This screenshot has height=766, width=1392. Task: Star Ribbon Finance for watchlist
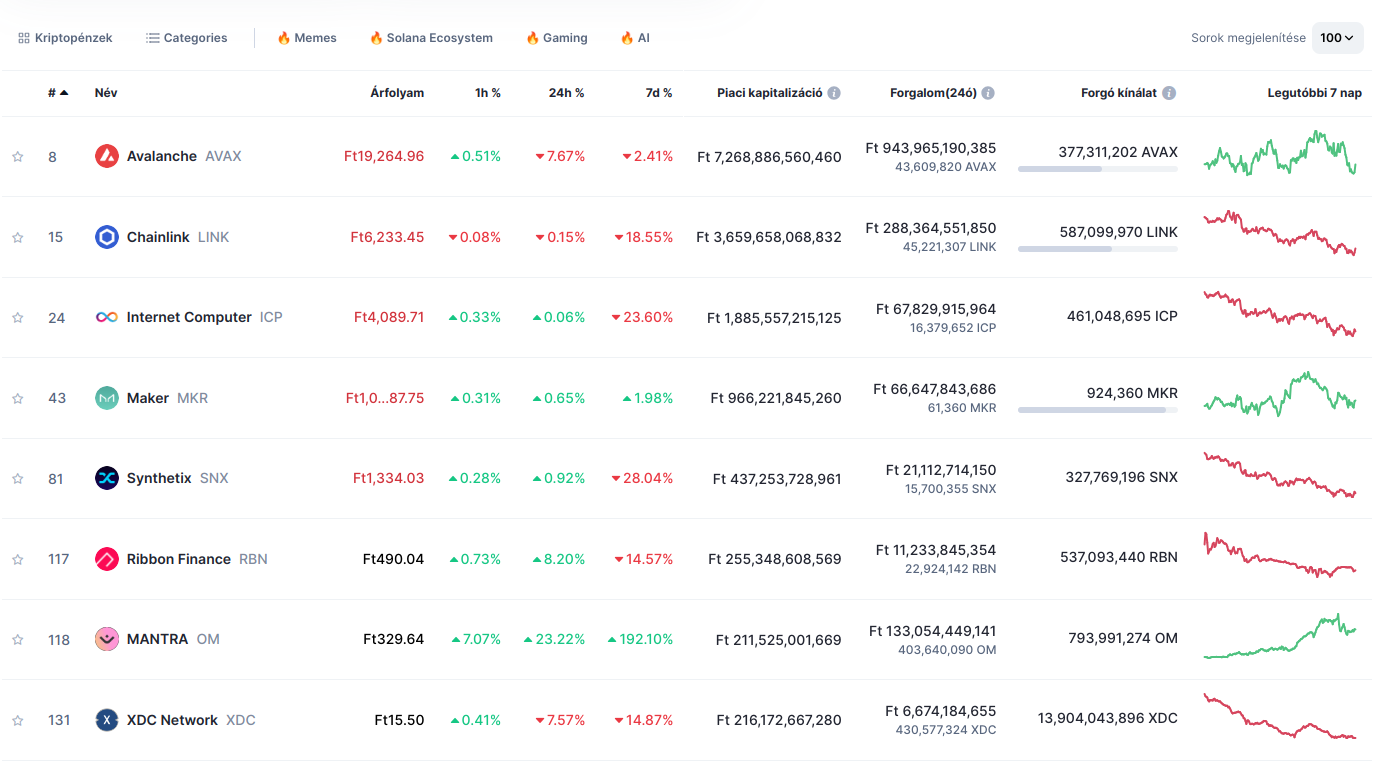[x=17, y=560]
